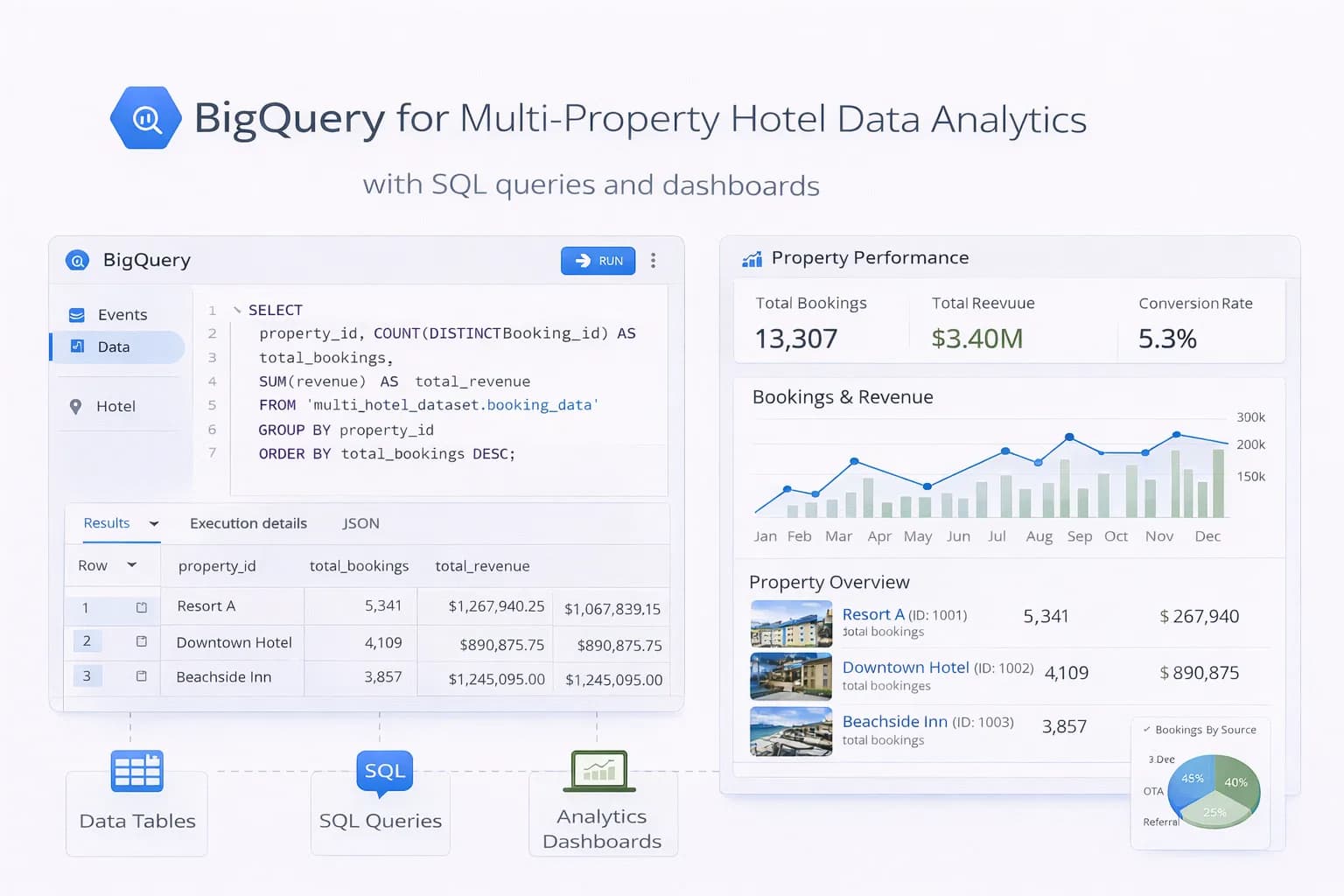Run the SQL query
Screen dimensions: 1344x896
[598, 261]
